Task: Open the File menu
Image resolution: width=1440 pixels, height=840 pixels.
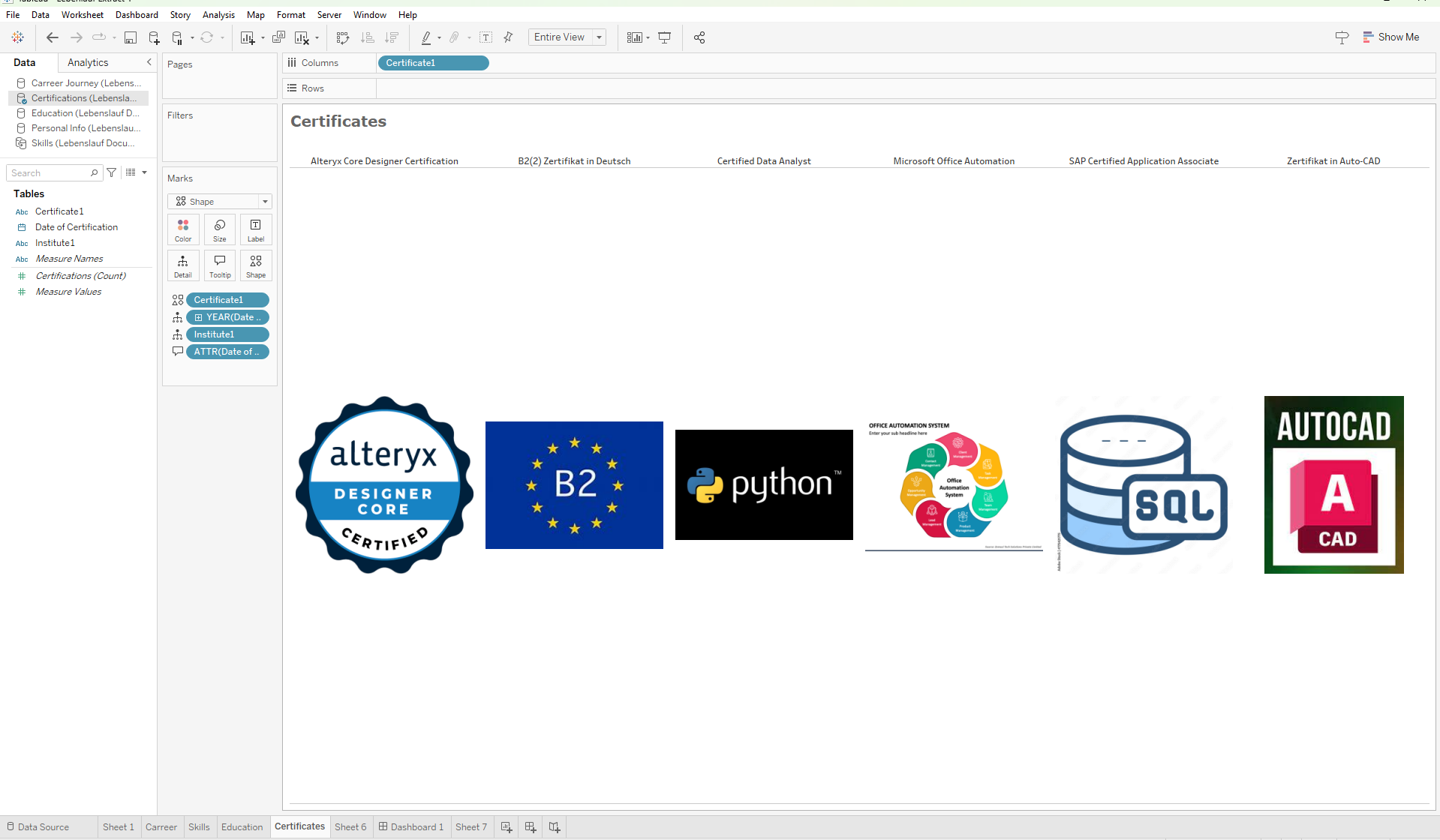Action: coord(13,14)
